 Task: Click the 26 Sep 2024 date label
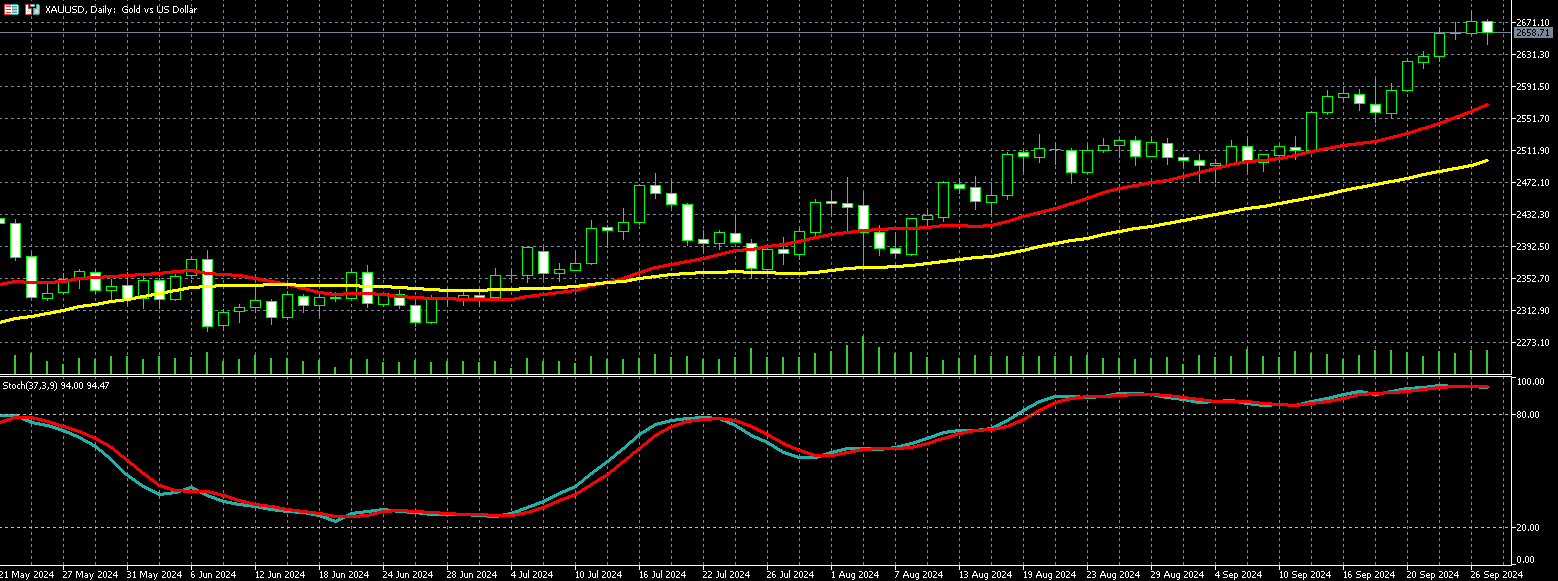1495,575
